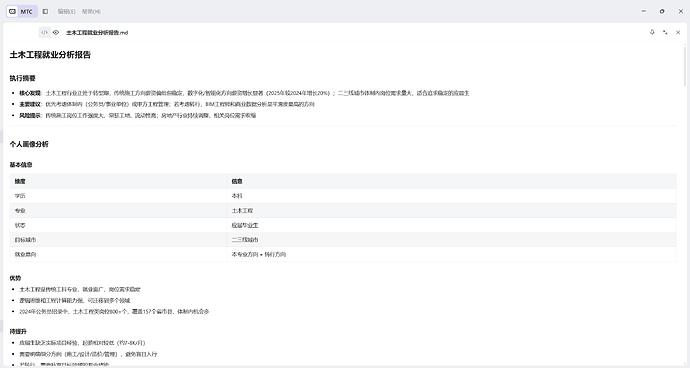
Task: Switch to preview eye view
Action: coord(56,32)
